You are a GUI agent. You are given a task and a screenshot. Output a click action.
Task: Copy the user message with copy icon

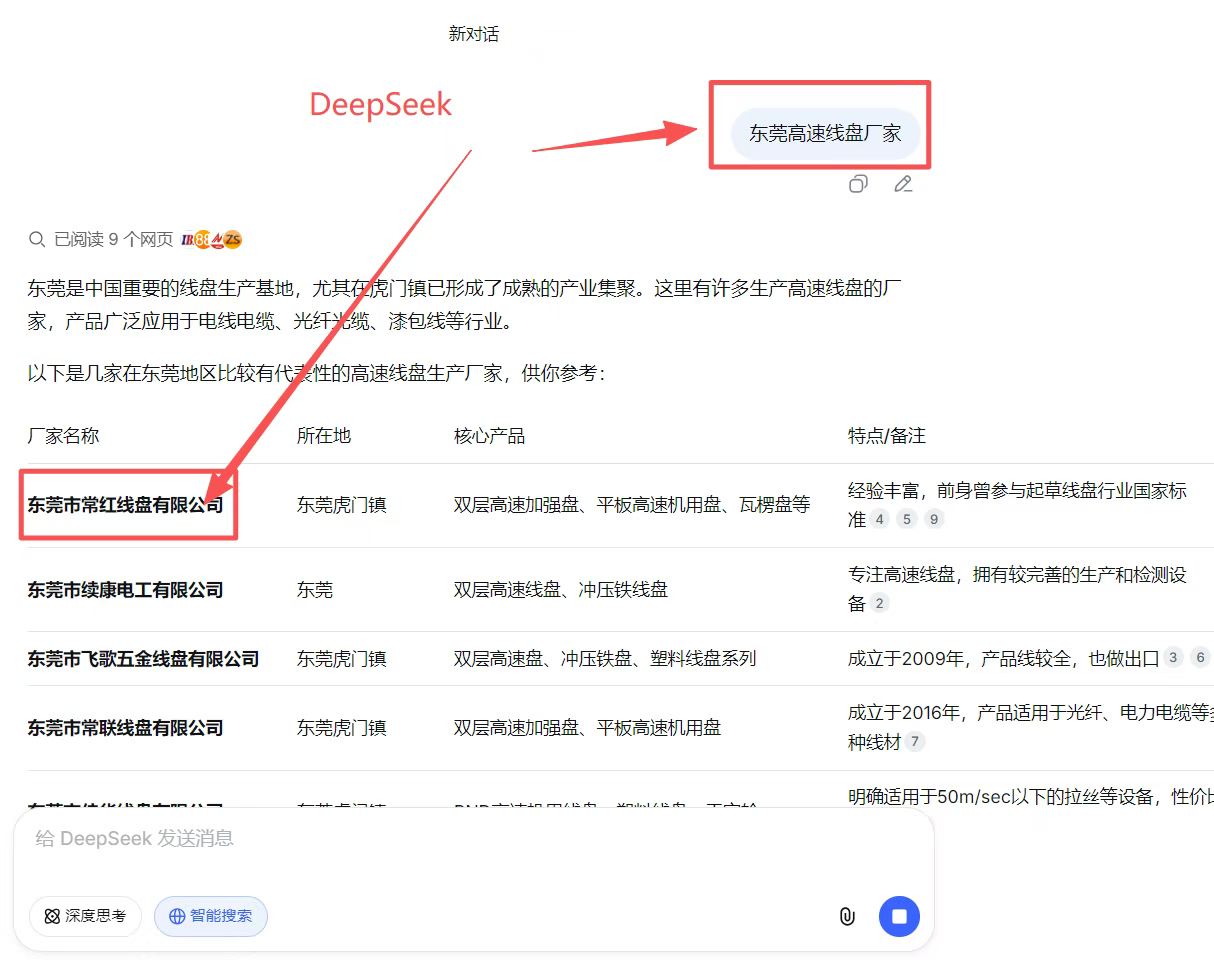858,184
